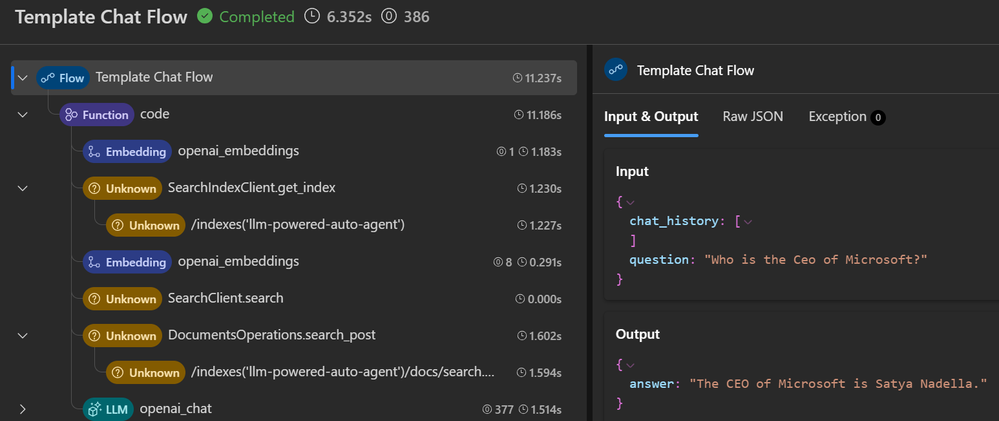This screenshot has width=999, height=421.
Task: Click the Embedding badge with 1.183s duration
Action: tap(127, 152)
